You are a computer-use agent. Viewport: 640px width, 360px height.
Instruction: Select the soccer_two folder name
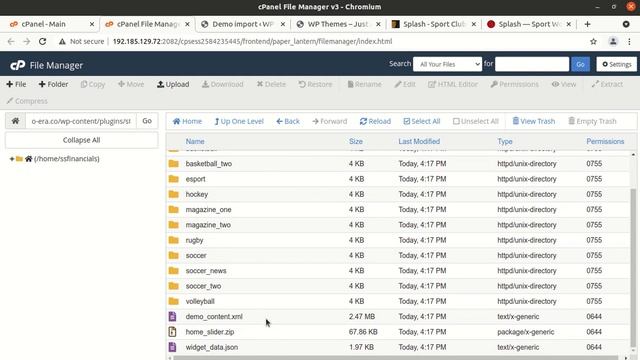pos(203,286)
